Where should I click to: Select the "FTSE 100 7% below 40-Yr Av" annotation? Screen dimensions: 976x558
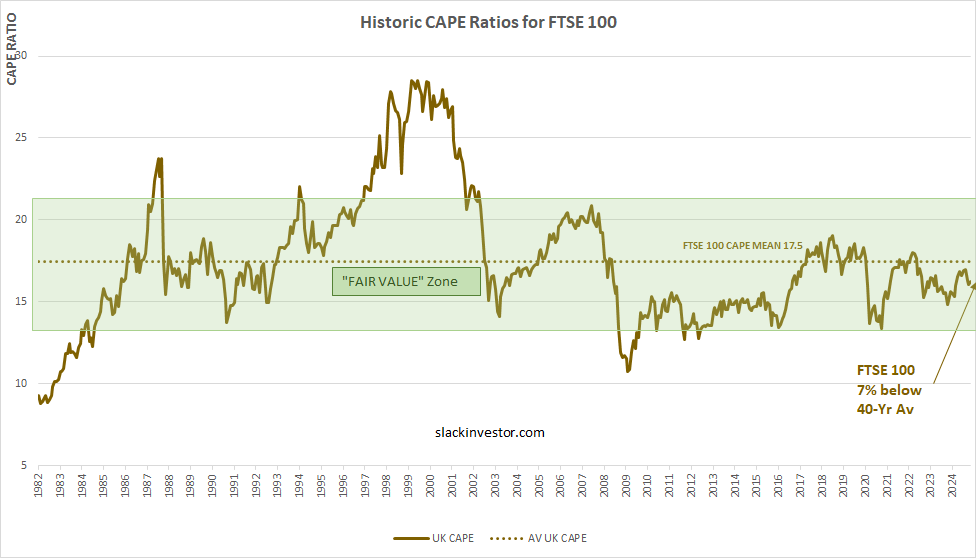pyautogui.click(x=889, y=390)
